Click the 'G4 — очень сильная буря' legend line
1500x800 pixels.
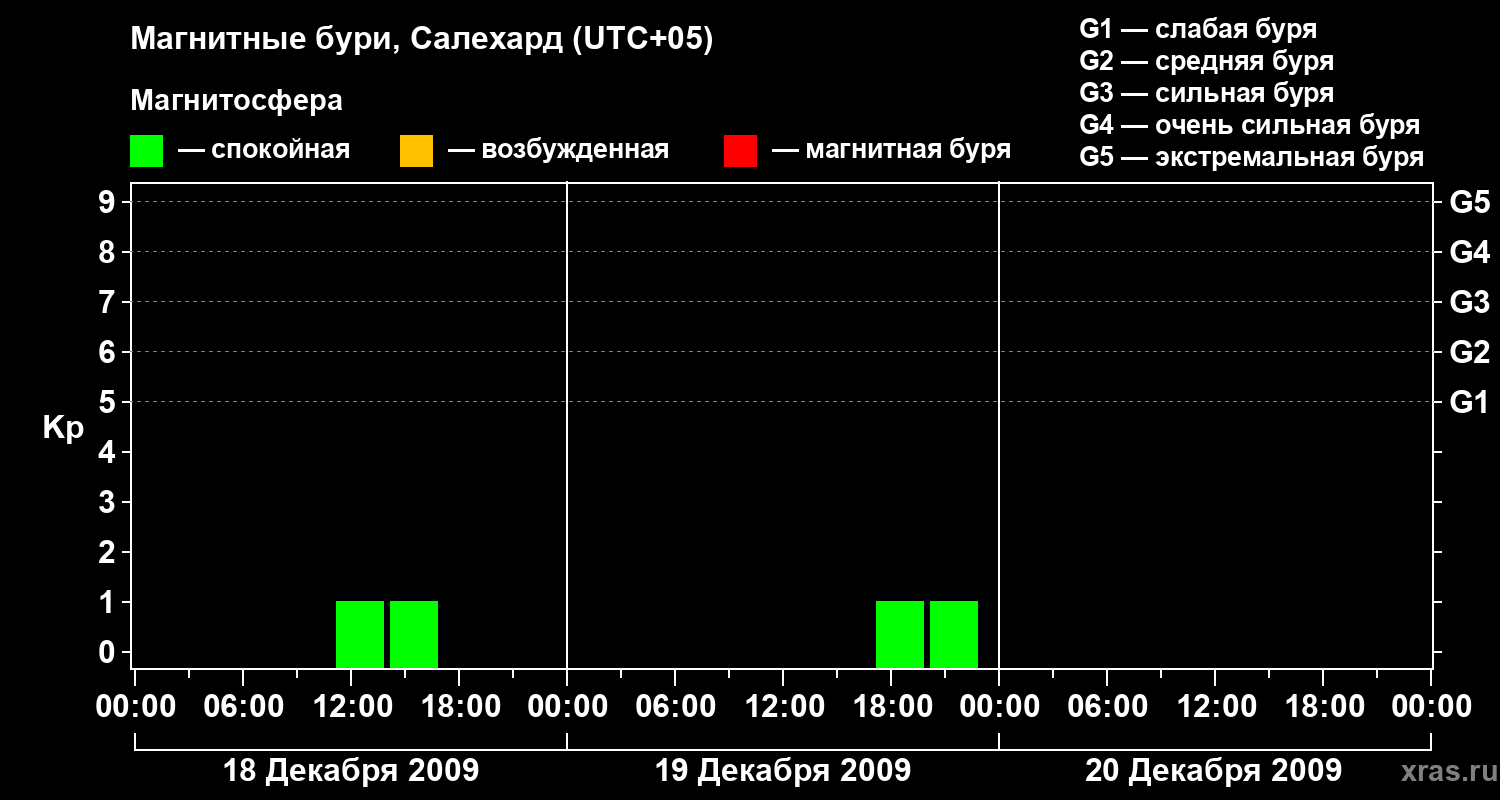click(x=1250, y=125)
